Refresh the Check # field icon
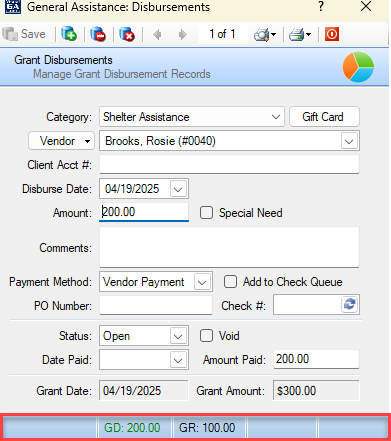The width and height of the screenshot is (391, 441). pyautogui.click(x=349, y=304)
